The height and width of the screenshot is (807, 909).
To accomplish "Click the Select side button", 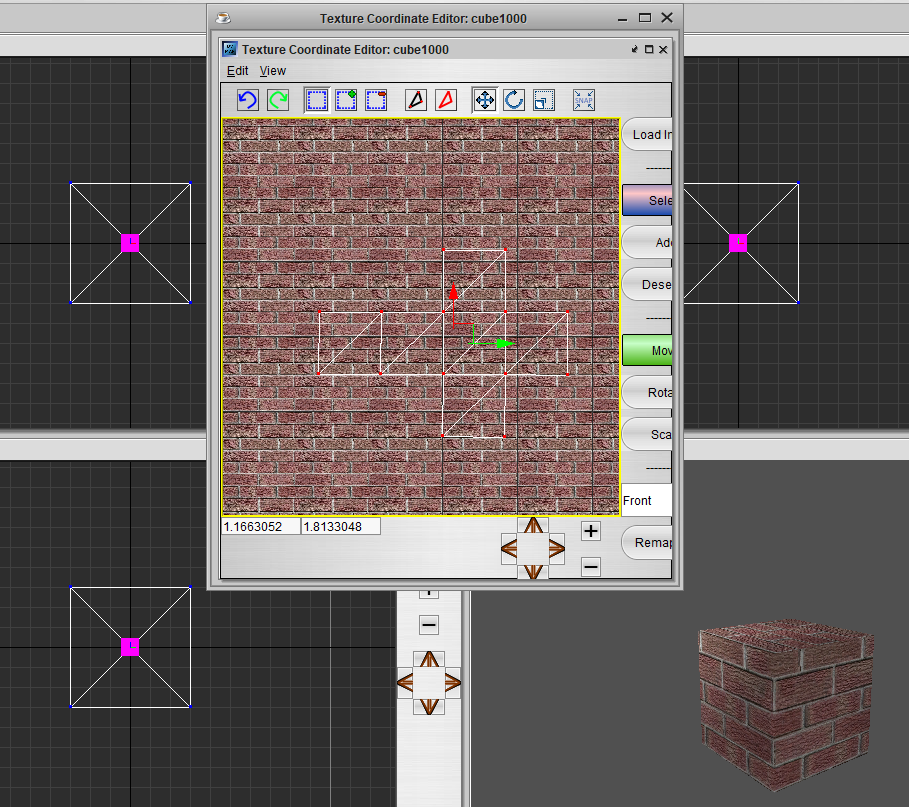I will (x=647, y=201).
